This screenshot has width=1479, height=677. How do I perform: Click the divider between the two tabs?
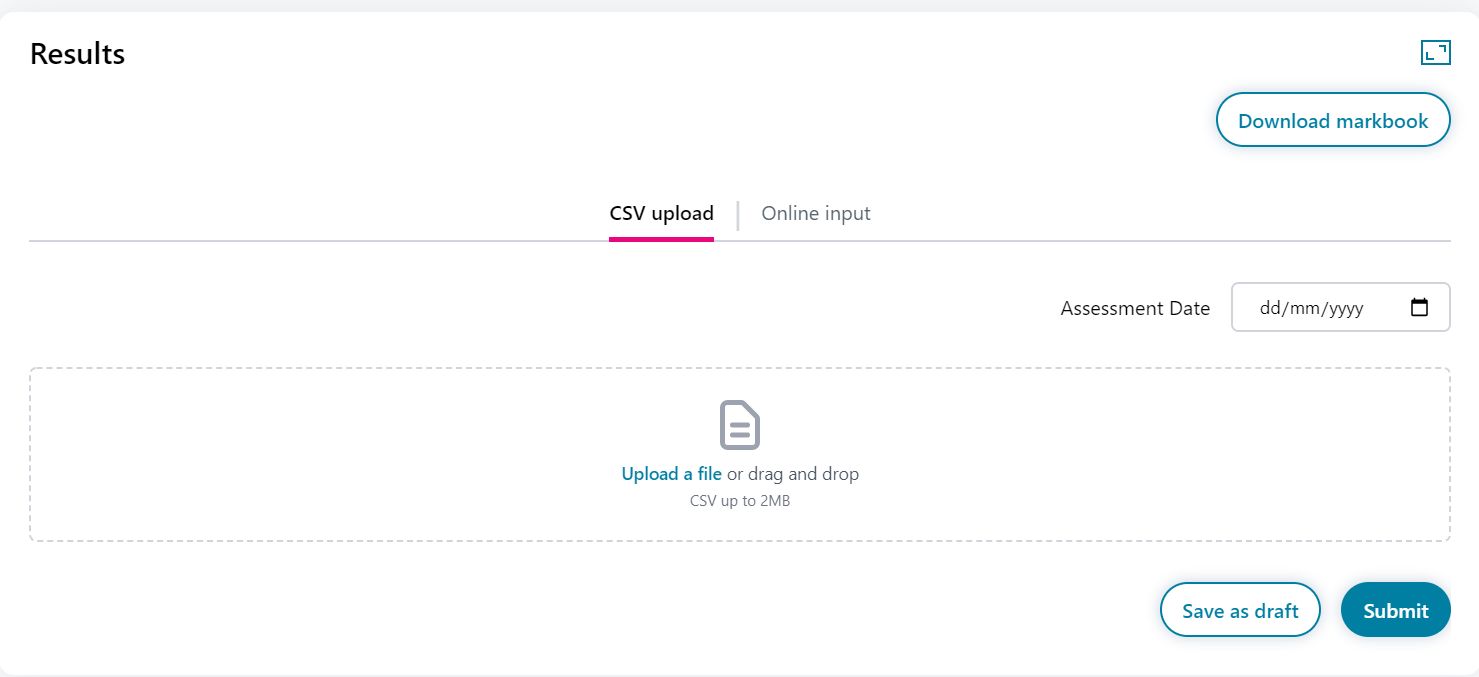(x=738, y=215)
